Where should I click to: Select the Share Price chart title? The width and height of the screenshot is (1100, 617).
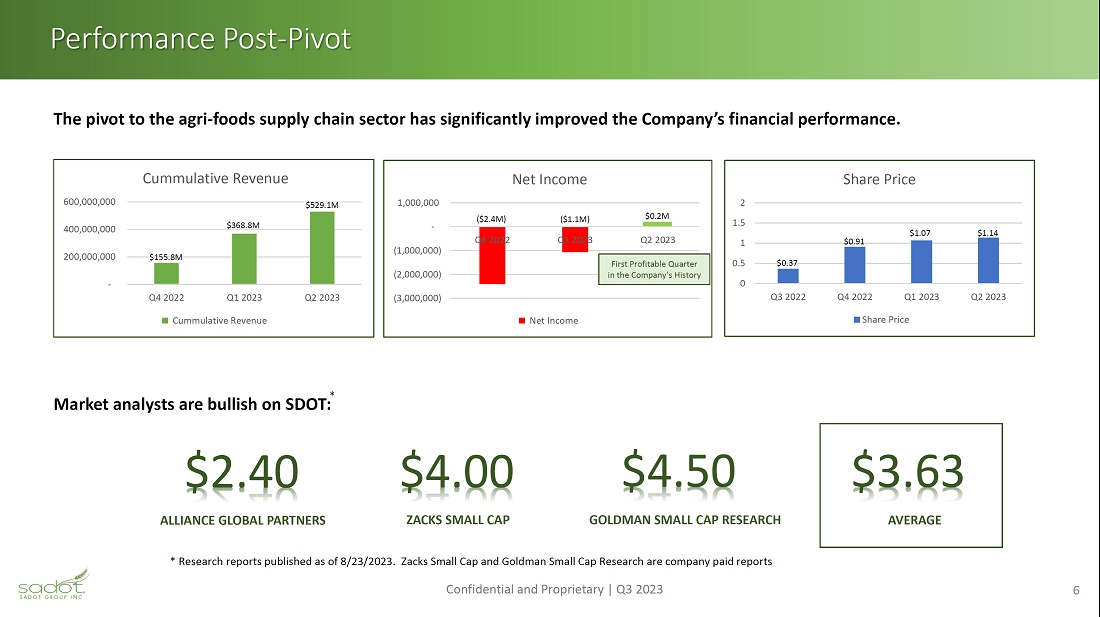tap(879, 179)
